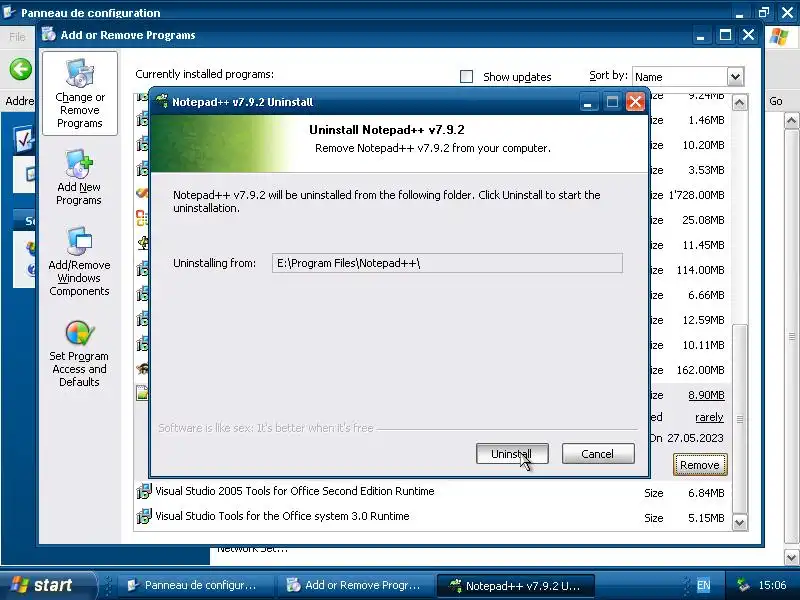This screenshot has width=800, height=600.
Task: Click the program list scroll up arrow
Action: (x=740, y=103)
